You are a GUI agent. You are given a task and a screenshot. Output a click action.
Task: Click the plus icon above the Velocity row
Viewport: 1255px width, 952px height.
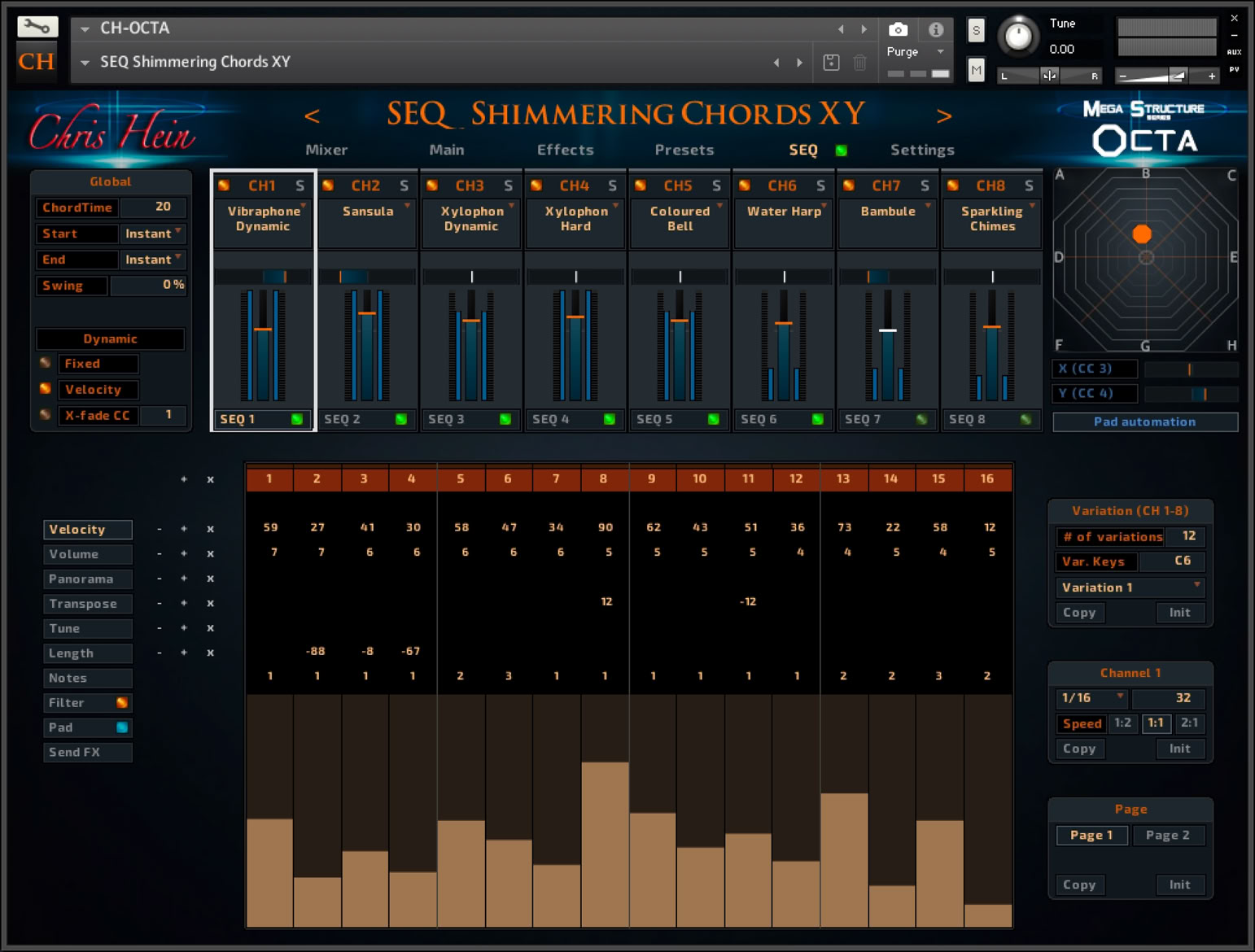184,479
